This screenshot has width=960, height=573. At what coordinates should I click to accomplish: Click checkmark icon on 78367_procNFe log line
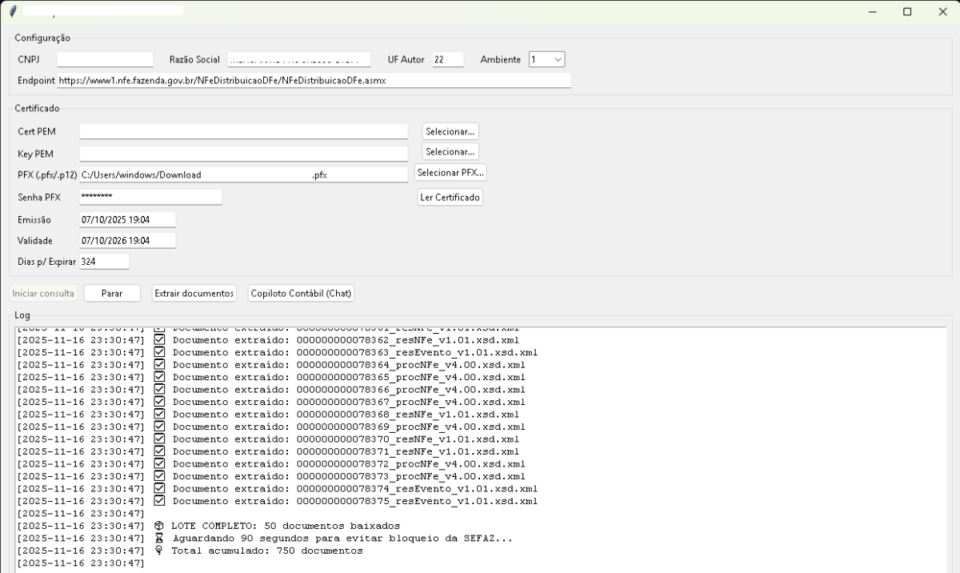pos(159,402)
